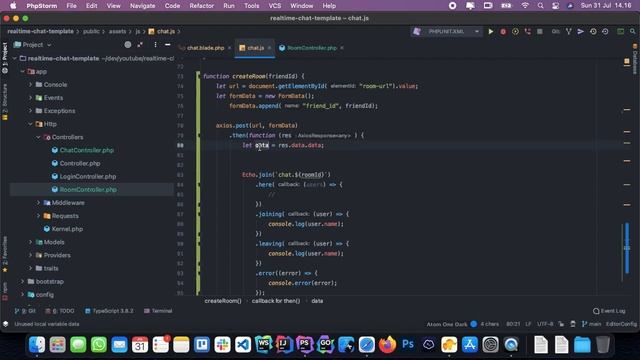This screenshot has width=640, height=360.
Task: Toggle the Git tool window in the bottom bar
Action: click(25, 311)
